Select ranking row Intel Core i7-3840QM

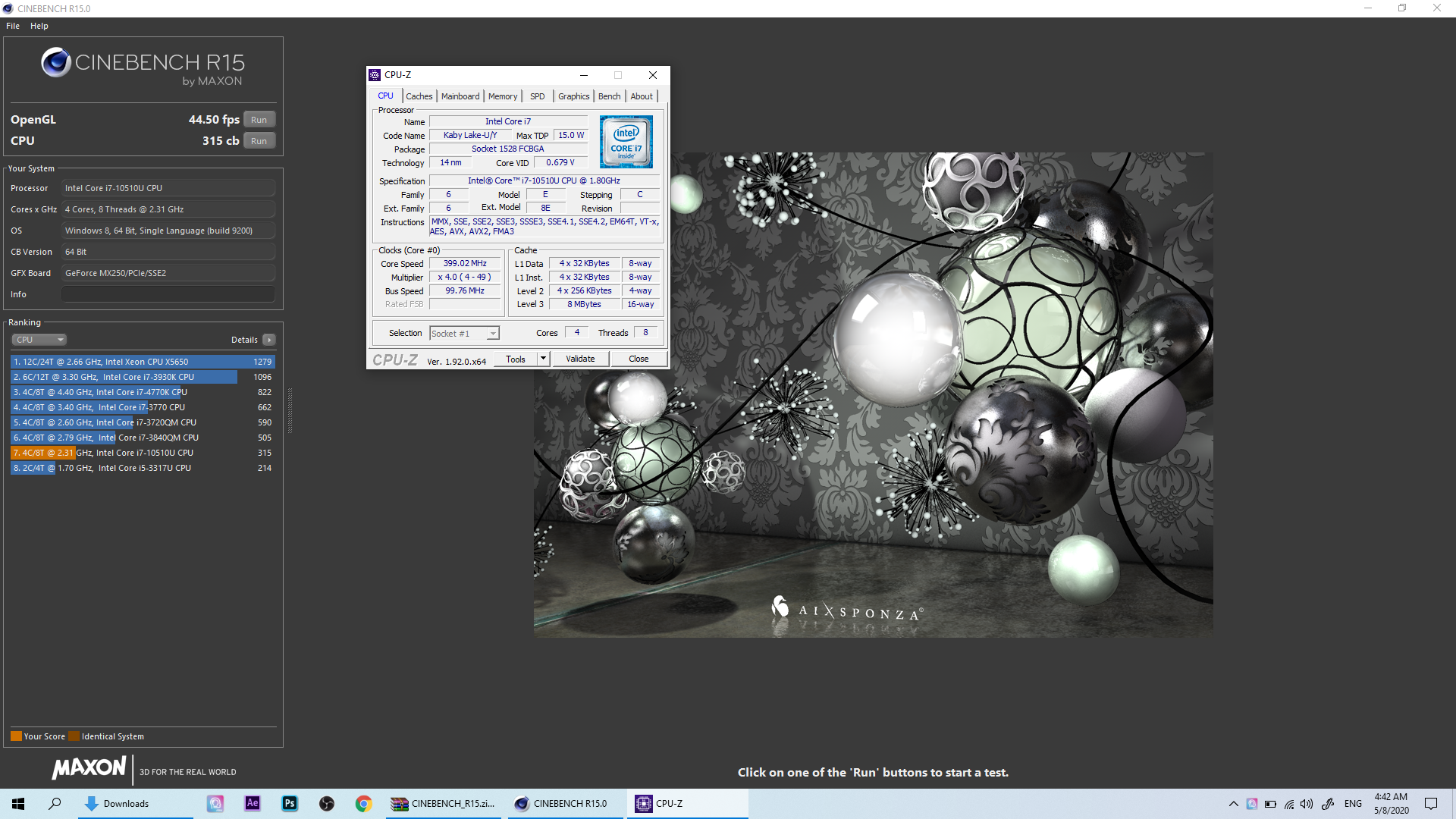coord(143,438)
